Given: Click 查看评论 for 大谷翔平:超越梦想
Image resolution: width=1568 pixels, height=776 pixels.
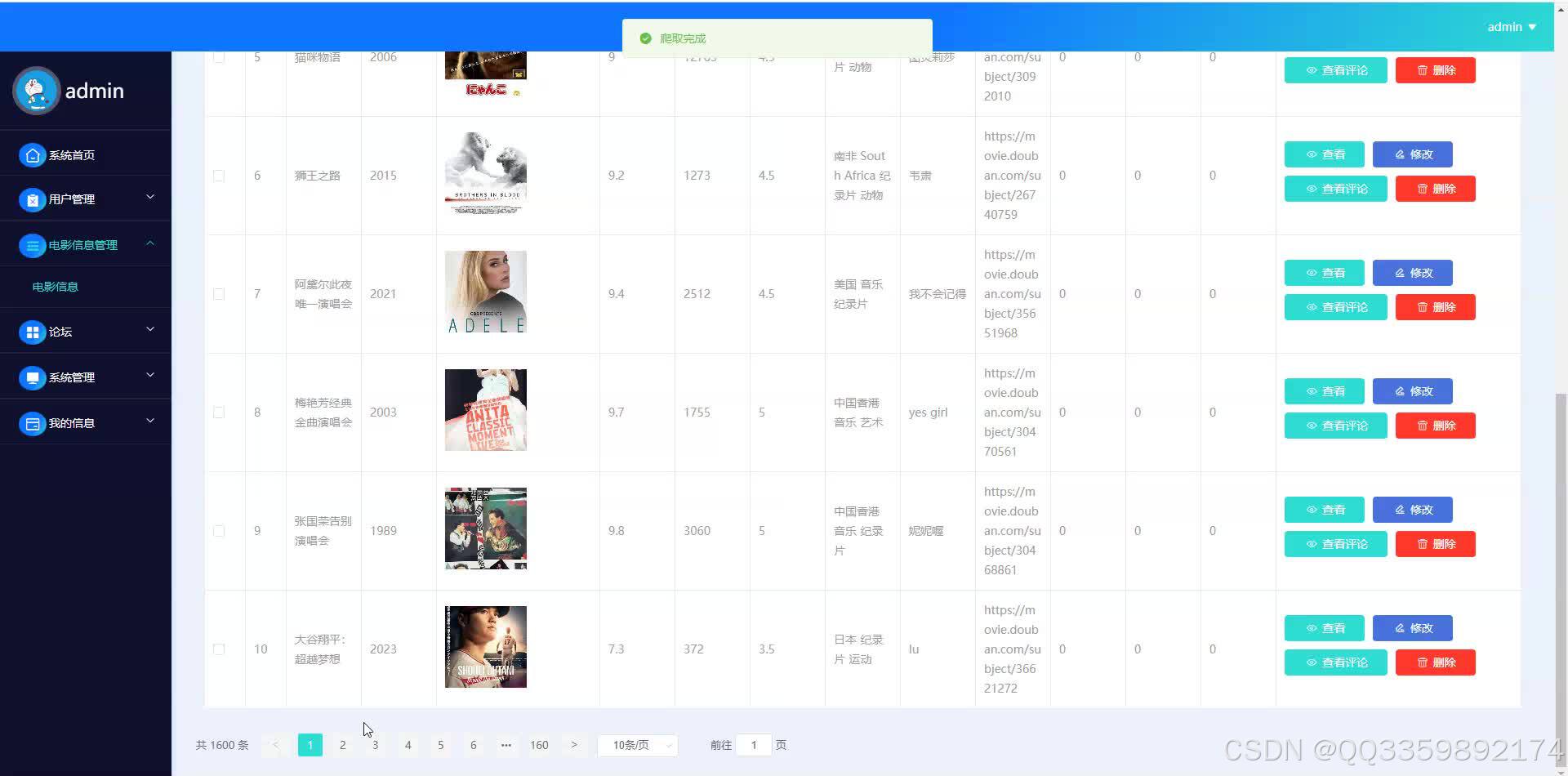Looking at the screenshot, I should pos(1336,662).
